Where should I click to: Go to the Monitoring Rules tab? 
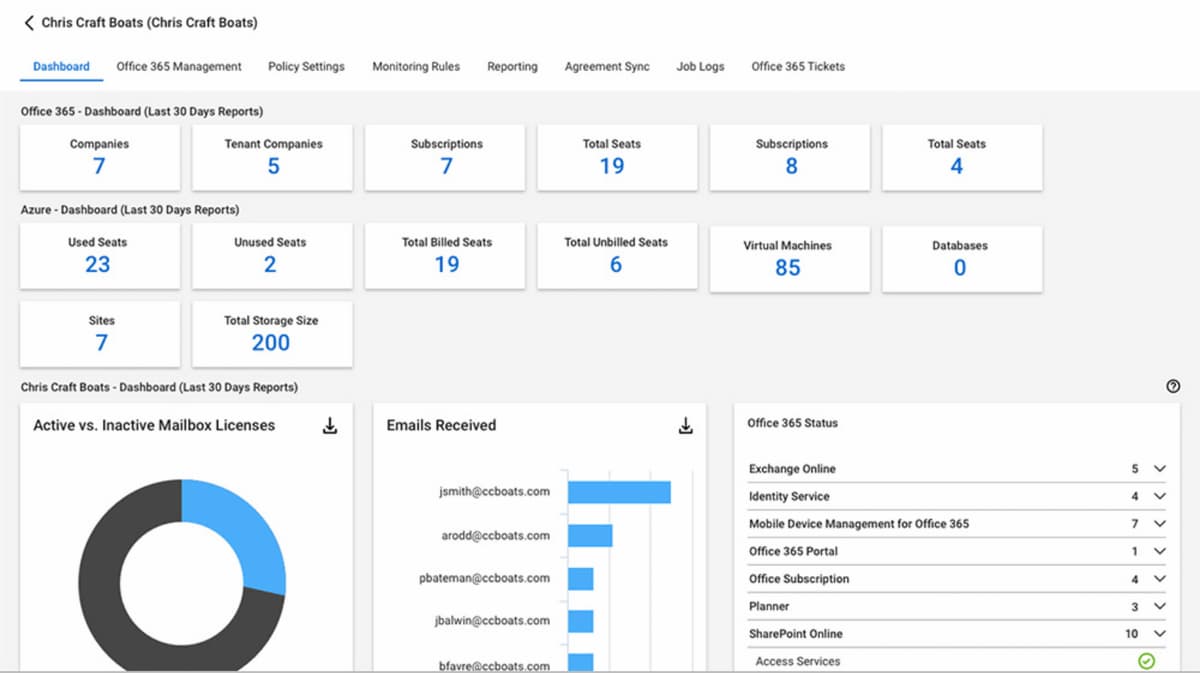tap(416, 67)
